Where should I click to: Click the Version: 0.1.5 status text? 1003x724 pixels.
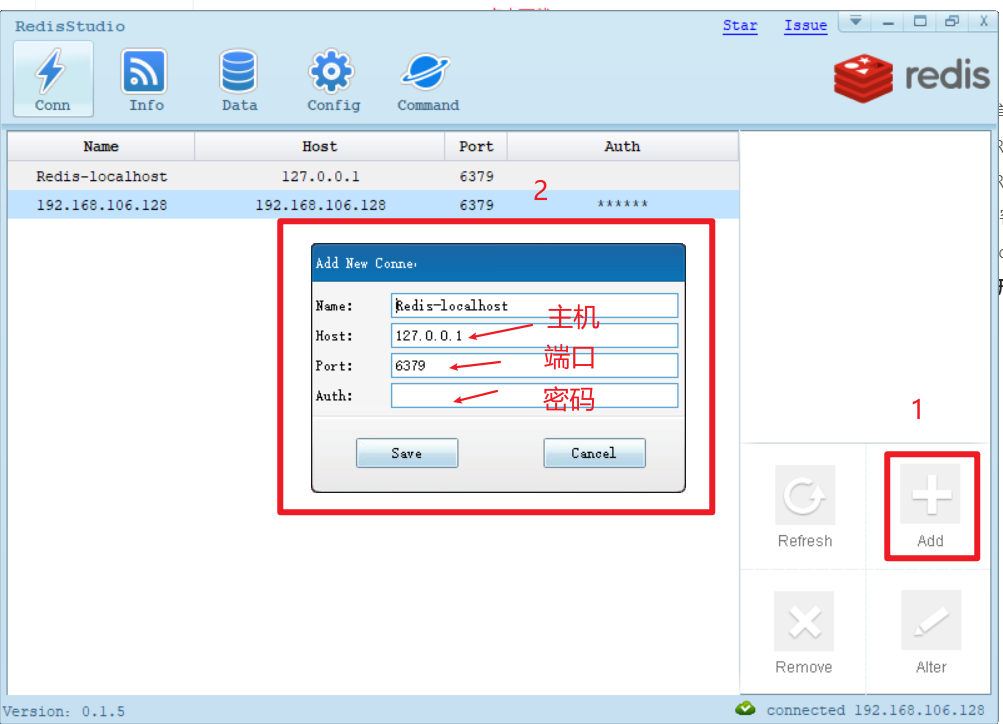[64, 711]
